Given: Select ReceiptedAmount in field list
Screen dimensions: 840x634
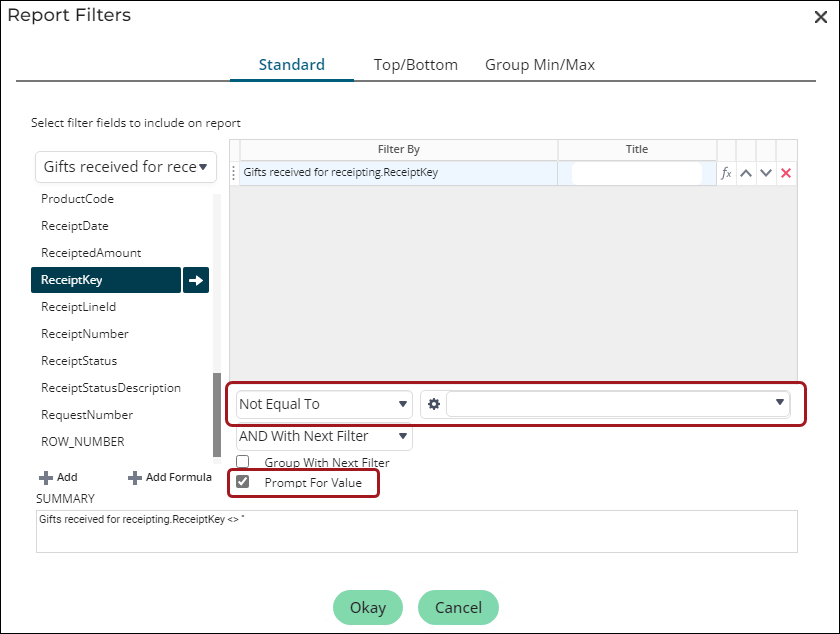Looking at the screenshot, I should coord(91,253).
